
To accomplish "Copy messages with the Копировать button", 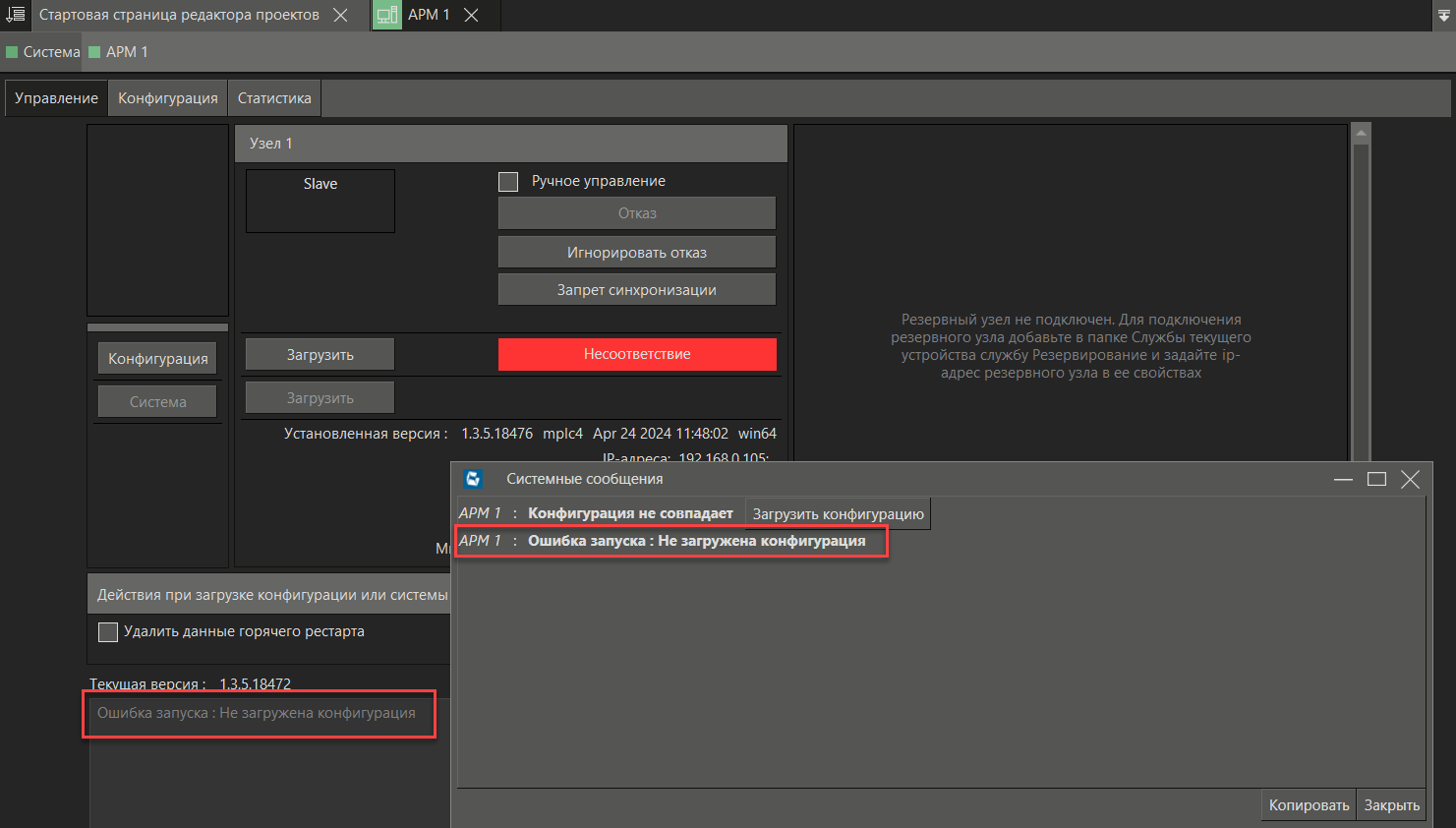I will click(x=1309, y=805).
